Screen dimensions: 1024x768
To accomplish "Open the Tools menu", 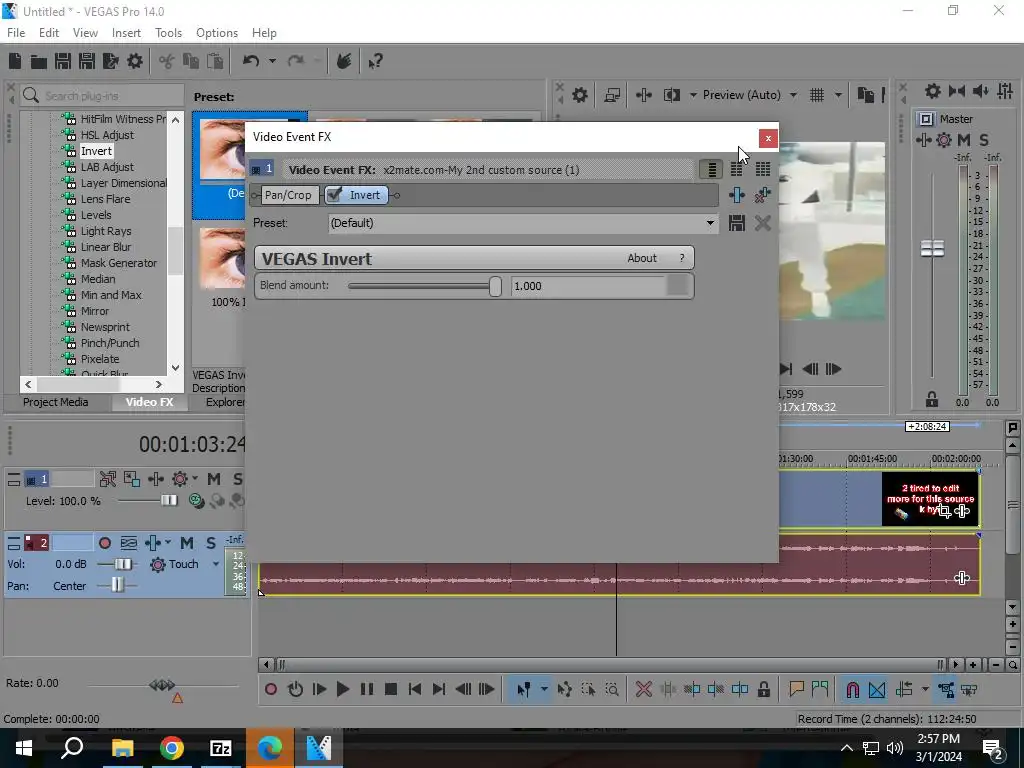I will pyautogui.click(x=168, y=33).
